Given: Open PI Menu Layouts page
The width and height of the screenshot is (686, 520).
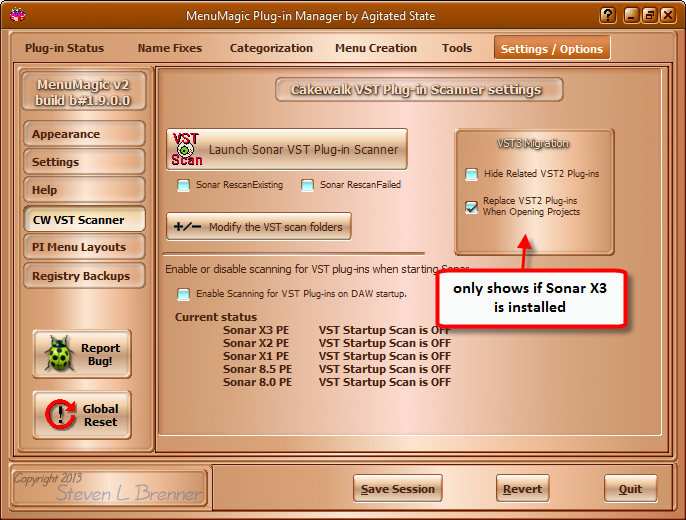Looking at the screenshot, I should (84, 247).
